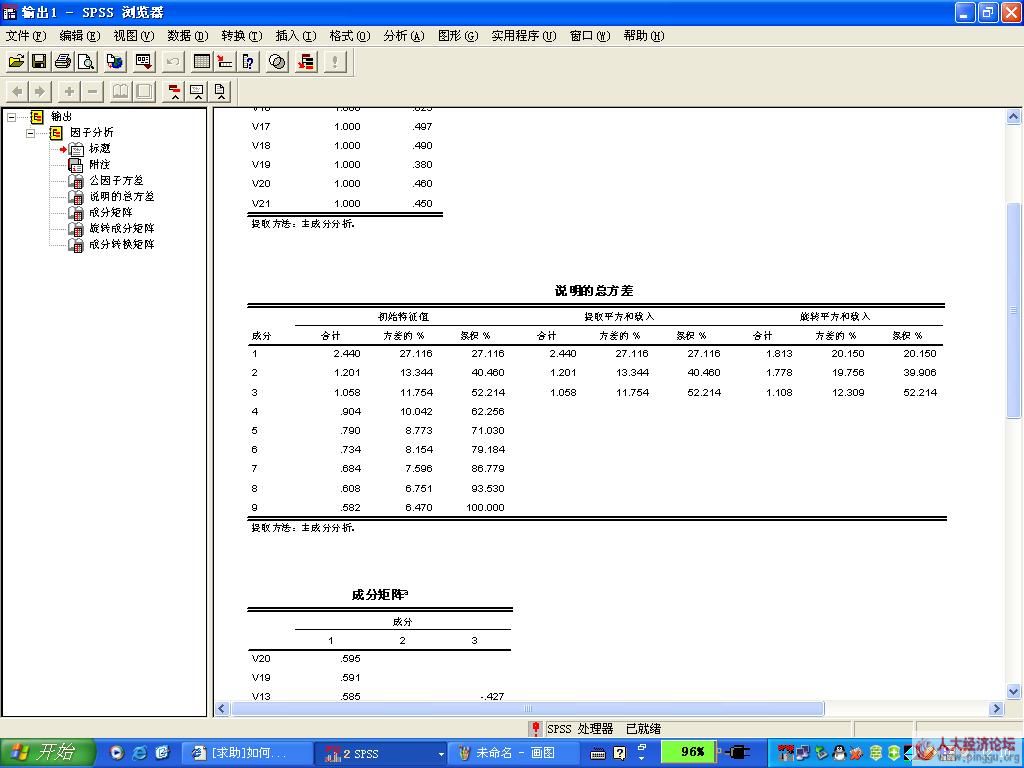Screen dimensions: 1024x768
Task: Click the 96% battery indicator
Action: click(688, 752)
